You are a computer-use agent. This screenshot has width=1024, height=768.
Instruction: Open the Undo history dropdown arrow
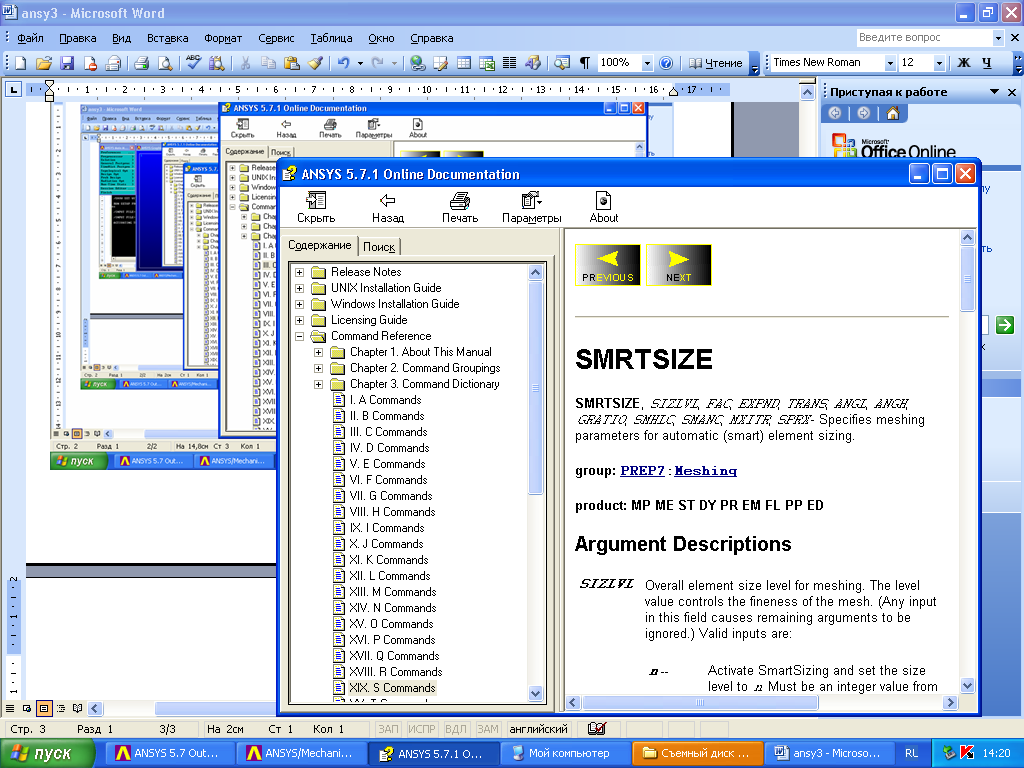360,63
